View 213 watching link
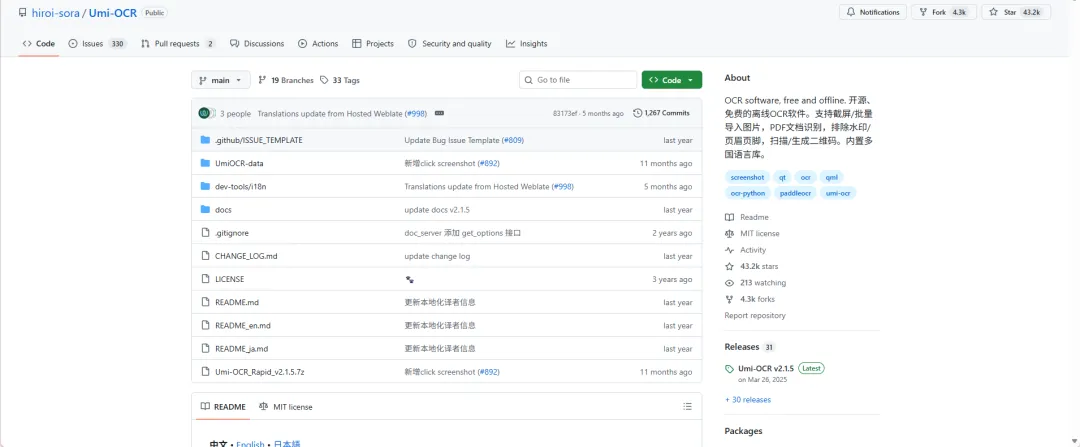 coord(755,283)
